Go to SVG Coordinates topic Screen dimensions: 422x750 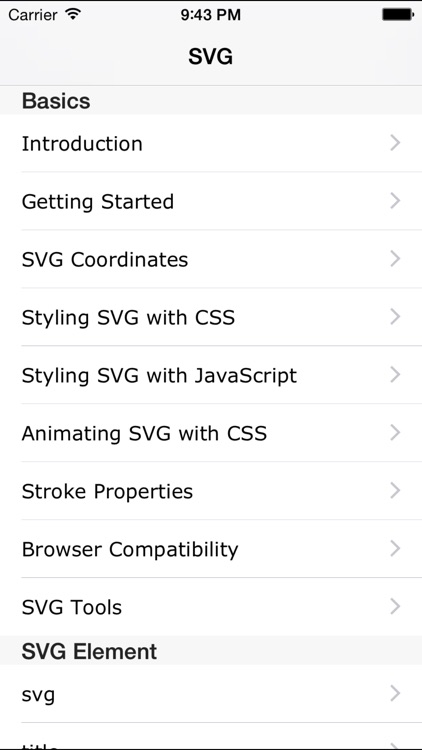coord(211,259)
